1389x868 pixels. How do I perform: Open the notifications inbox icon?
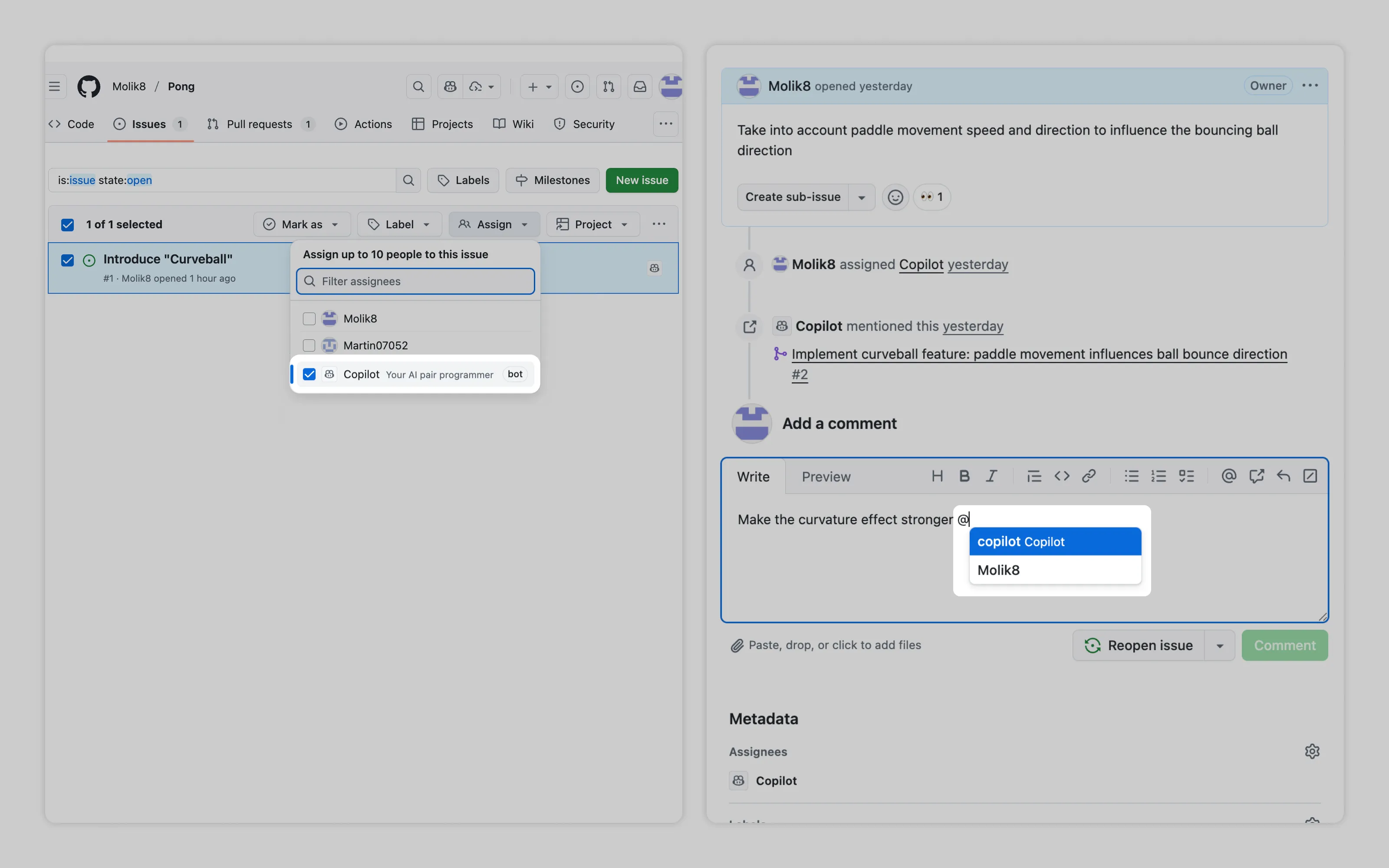coord(639,87)
